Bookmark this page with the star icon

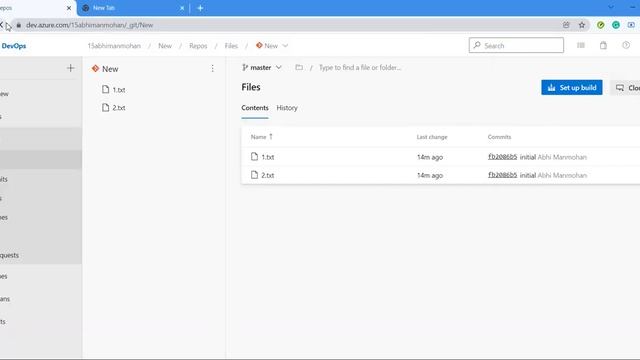coord(582,25)
